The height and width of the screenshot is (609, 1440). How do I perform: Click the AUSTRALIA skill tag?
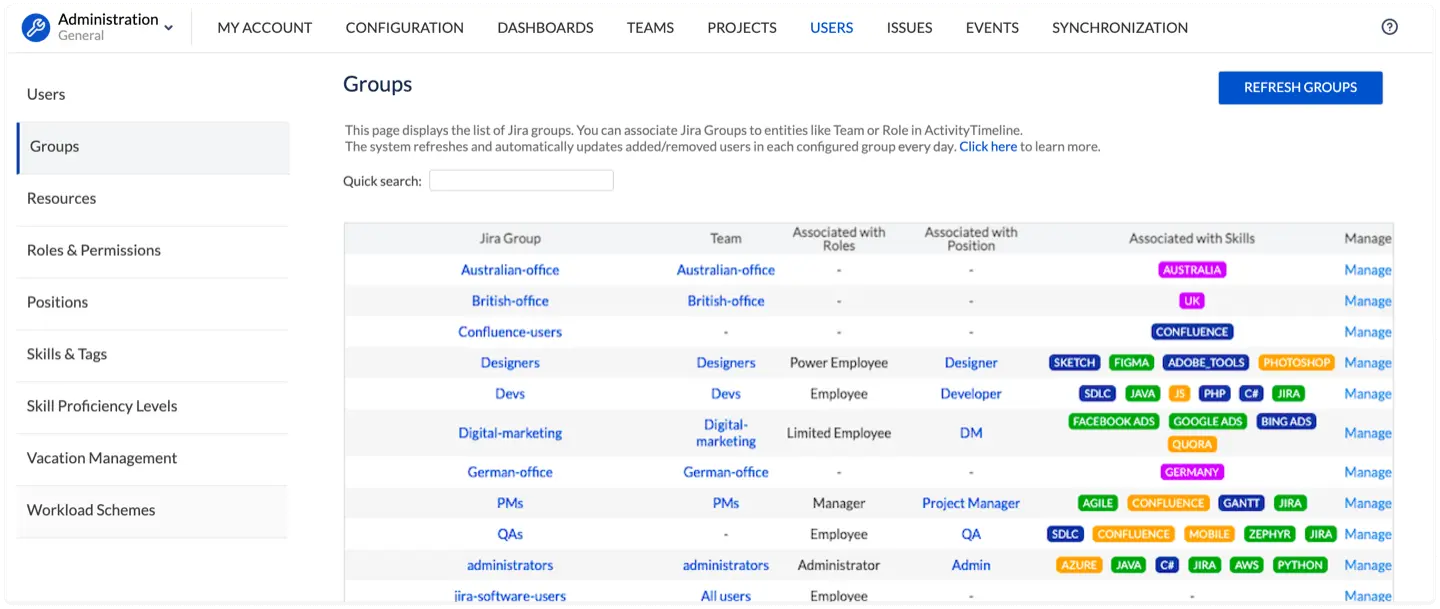[x=1192, y=270]
